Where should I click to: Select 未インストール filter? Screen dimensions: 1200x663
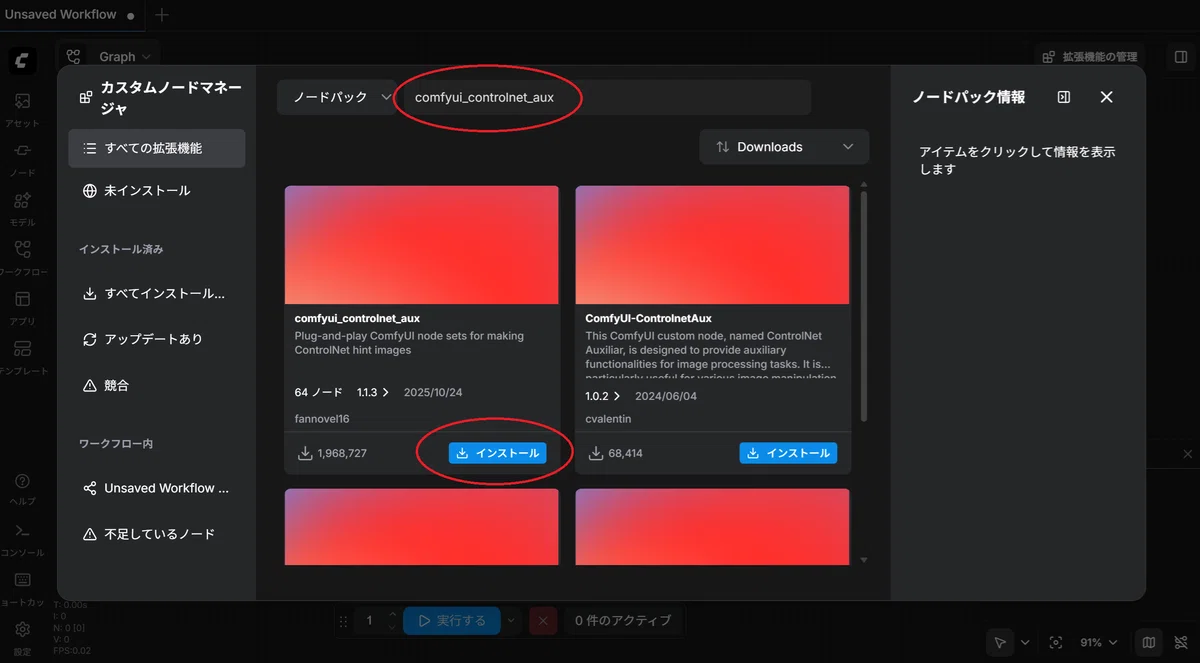(x=156, y=190)
